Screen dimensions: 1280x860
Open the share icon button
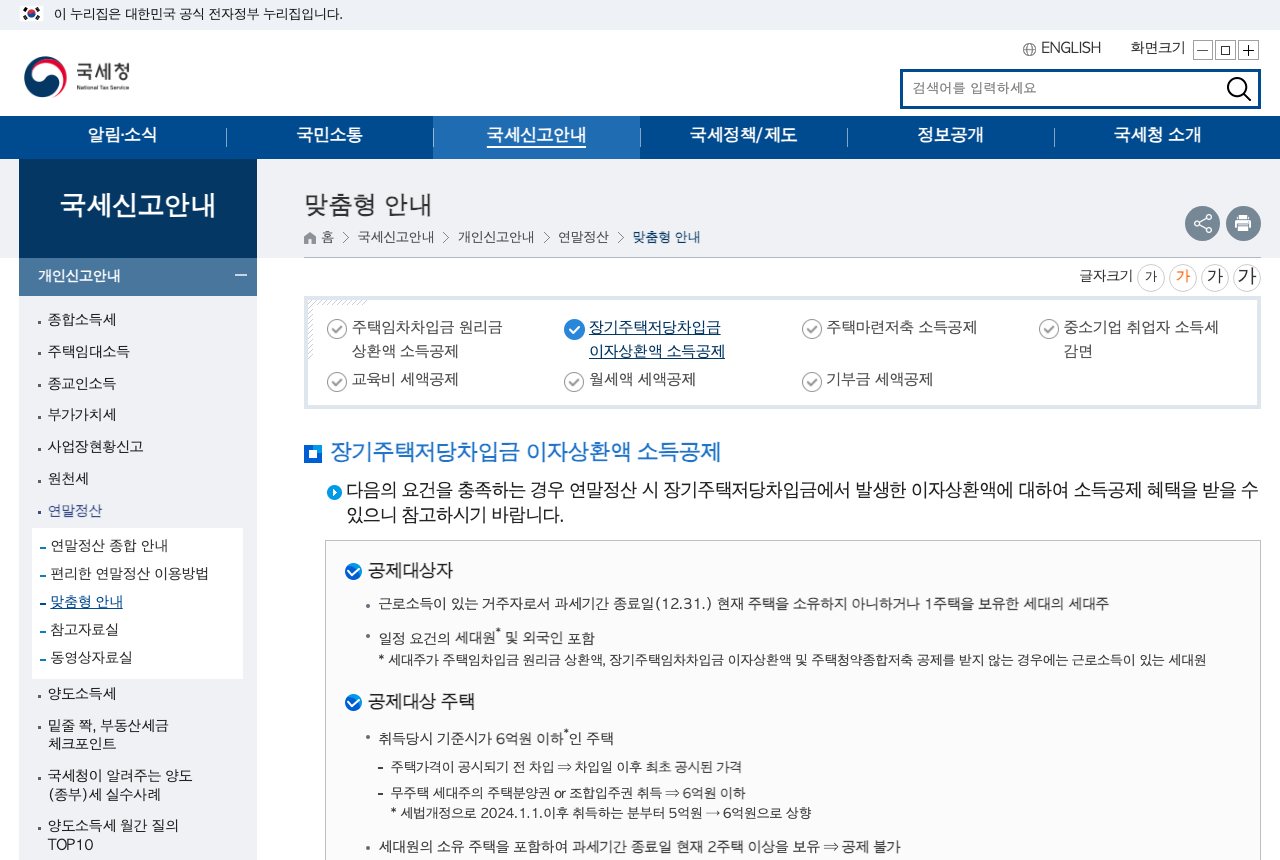click(x=1202, y=223)
